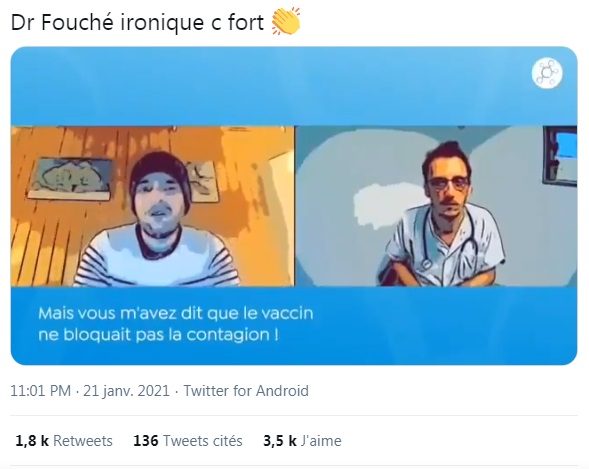Image resolution: width=589 pixels, height=469 pixels.
Task: Click the small frame behind left speaker
Action: click(x=202, y=182)
